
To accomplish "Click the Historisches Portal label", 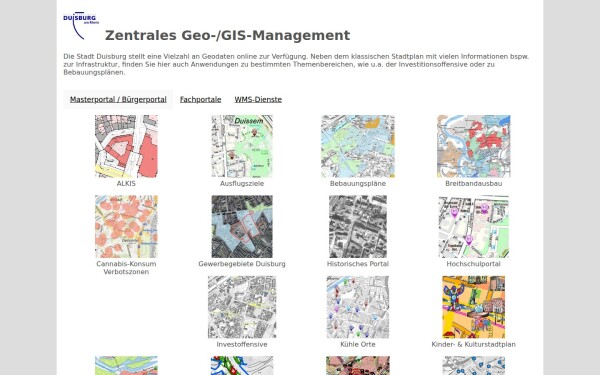I will tap(358, 264).
